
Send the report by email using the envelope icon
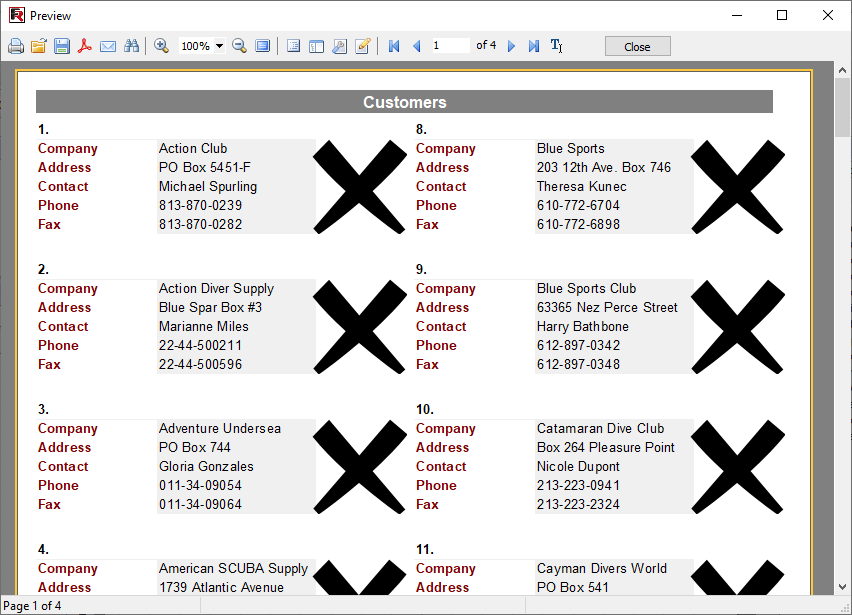coord(108,46)
